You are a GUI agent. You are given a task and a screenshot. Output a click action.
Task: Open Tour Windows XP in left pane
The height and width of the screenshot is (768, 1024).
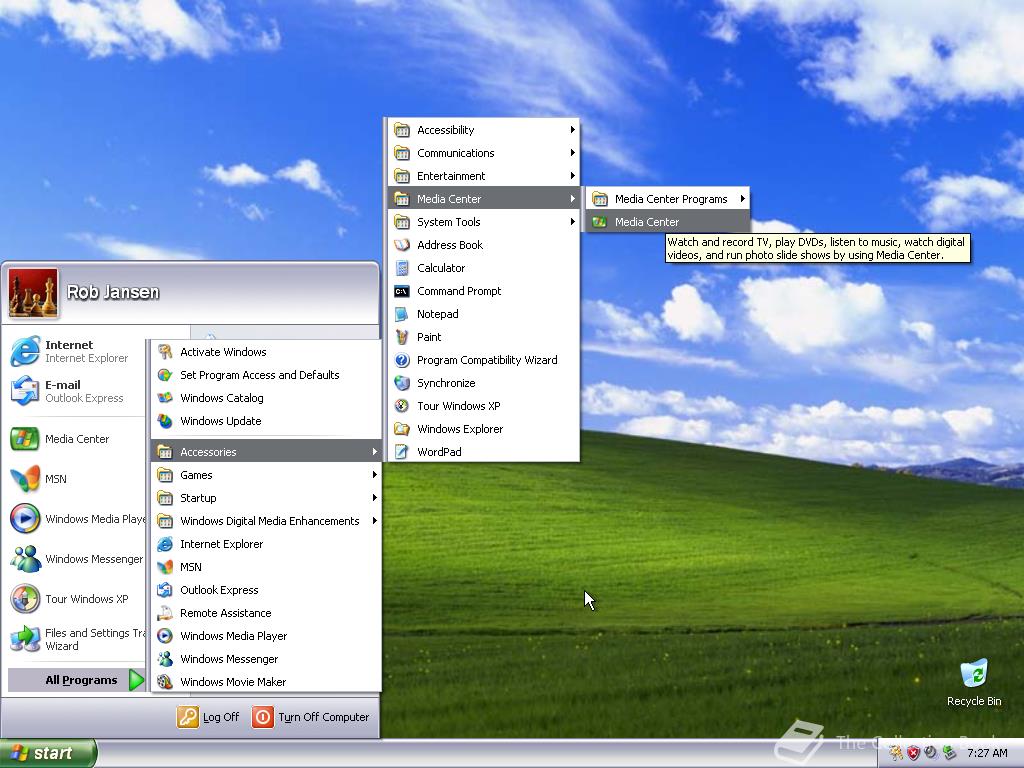[x=75, y=599]
